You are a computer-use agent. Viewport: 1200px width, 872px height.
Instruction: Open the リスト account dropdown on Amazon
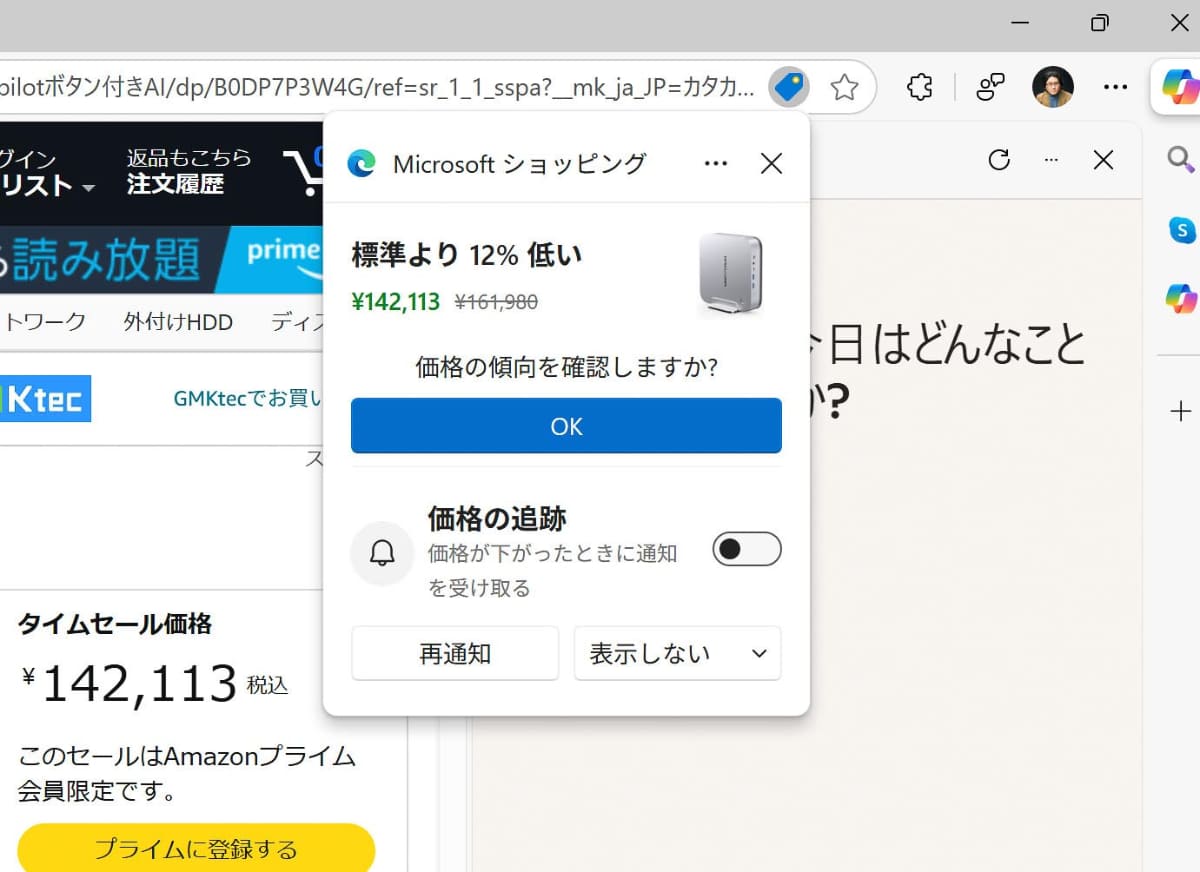point(48,185)
